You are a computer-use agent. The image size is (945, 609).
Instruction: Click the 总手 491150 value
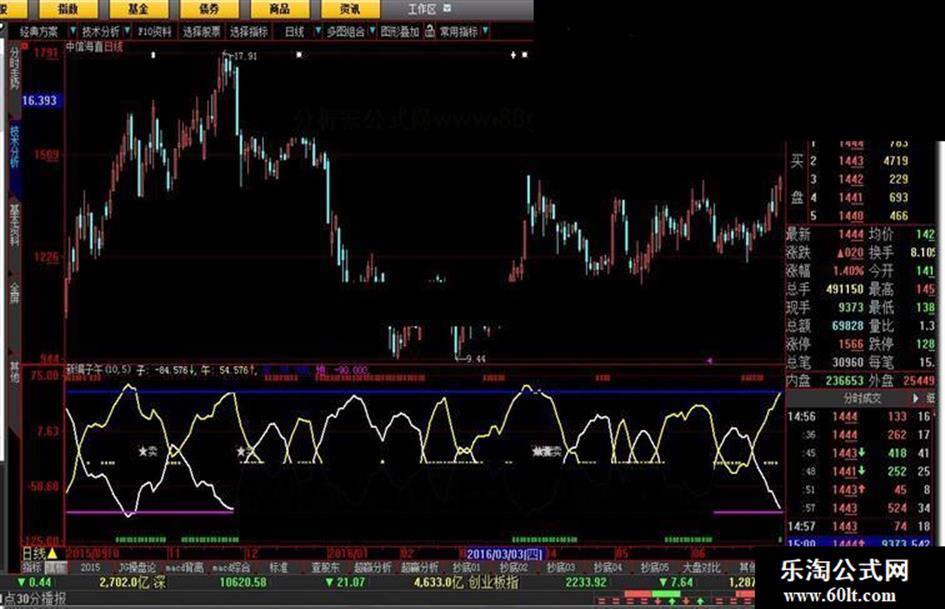point(844,289)
